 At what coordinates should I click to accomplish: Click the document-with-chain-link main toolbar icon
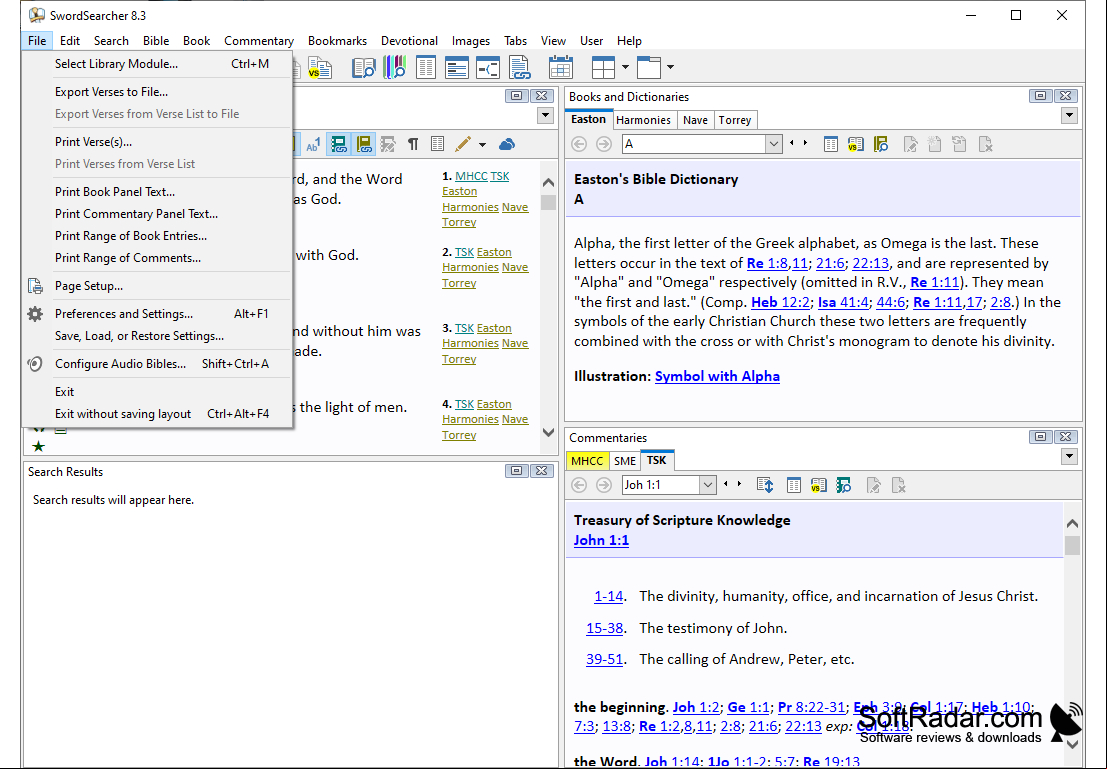(519, 68)
